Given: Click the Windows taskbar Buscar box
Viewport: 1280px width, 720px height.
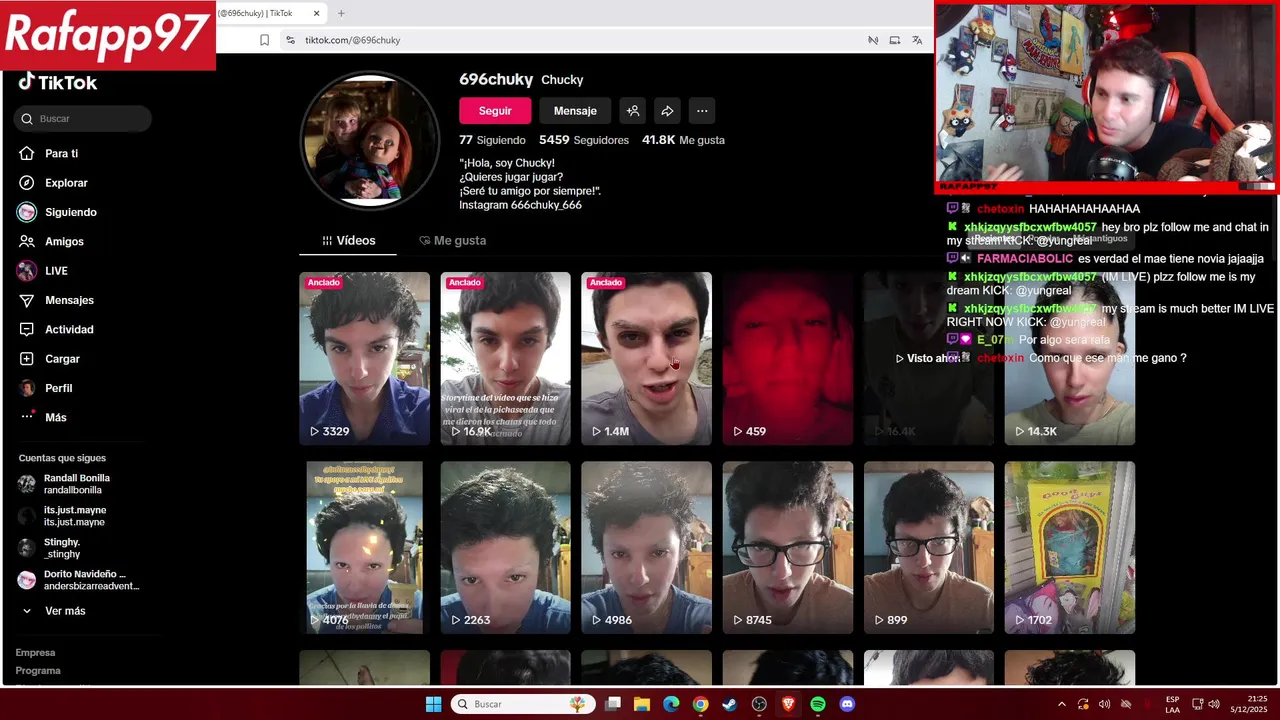Looking at the screenshot, I should click(x=523, y=704).
